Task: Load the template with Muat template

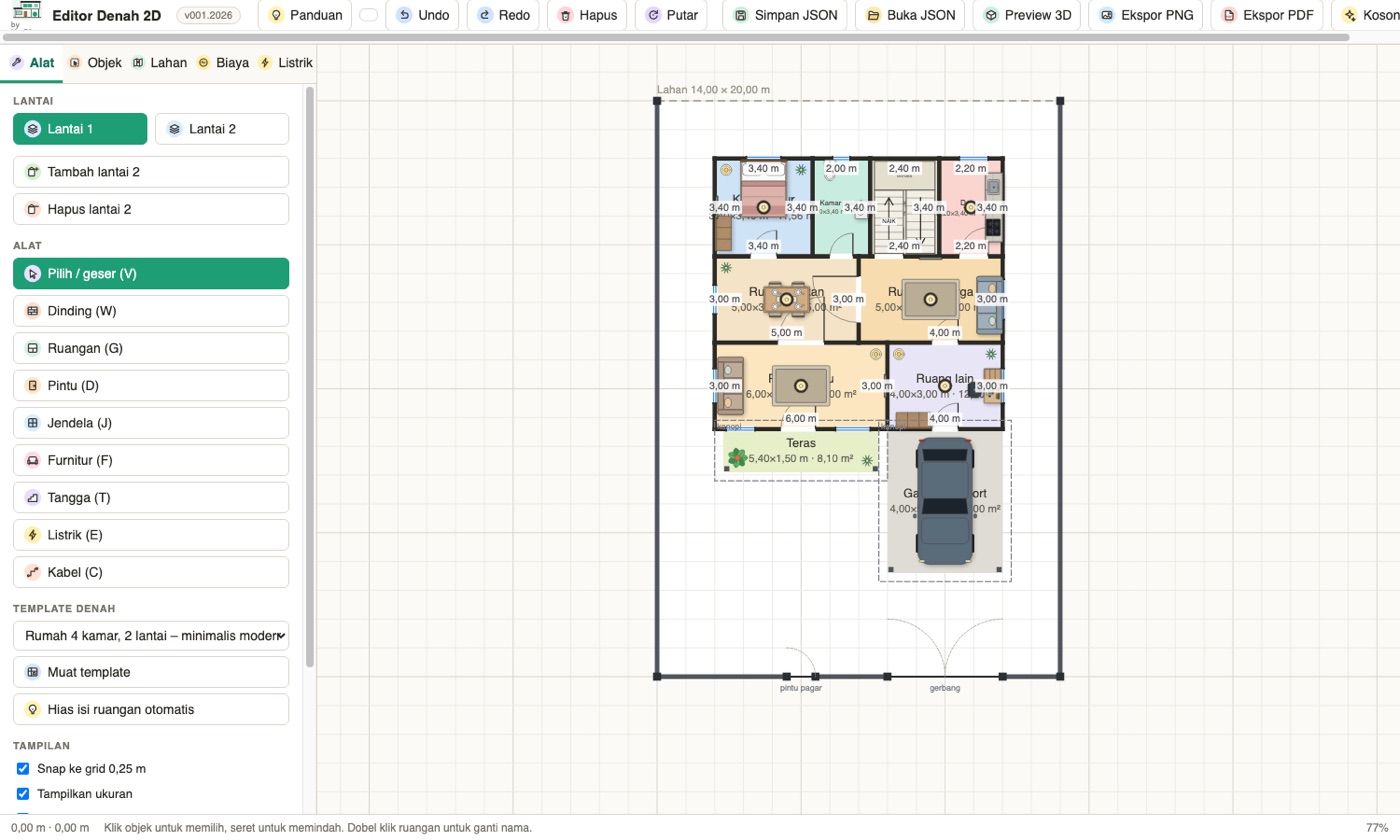Action: (x=151, y=672)
